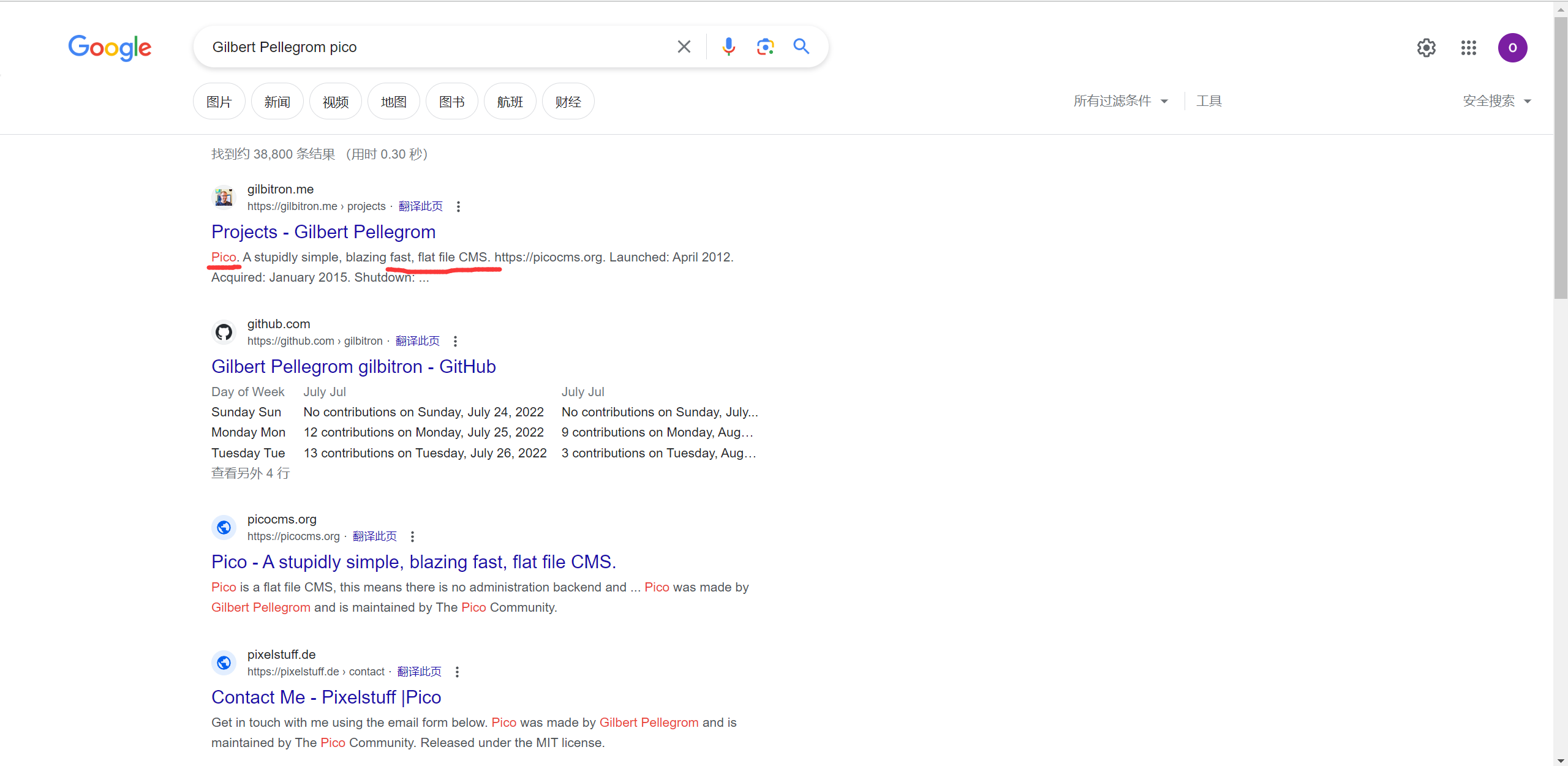Open Contact Me - Pixelstuff |Pico link
Screen dimensions: 1568x766
coord(326,697)
